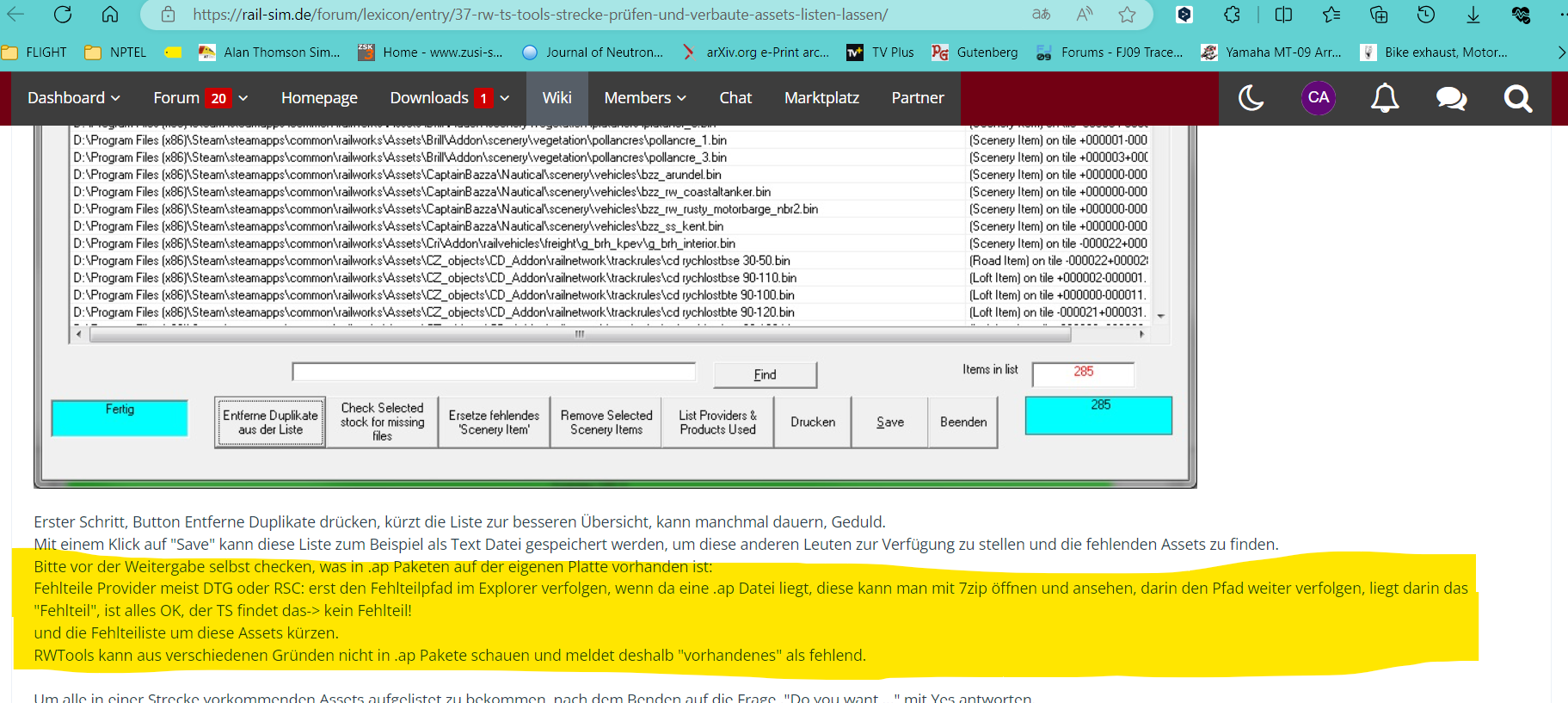Click the Beenden button

[963, 422]
